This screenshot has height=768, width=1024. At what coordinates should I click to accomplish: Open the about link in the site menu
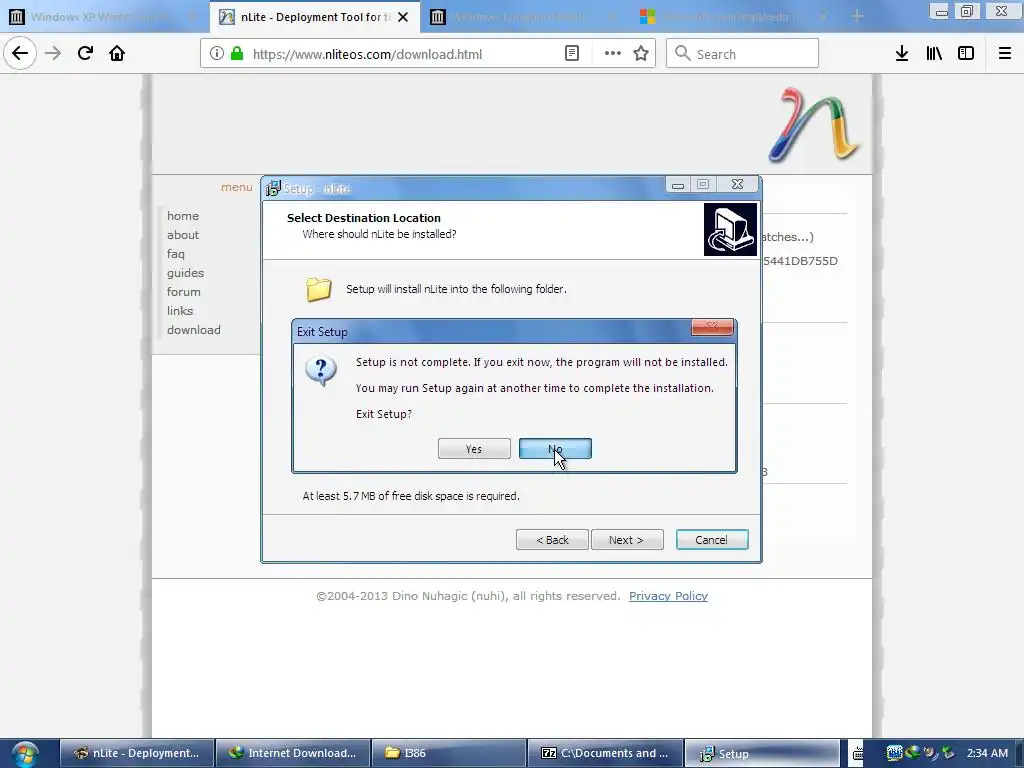(183, 234)
